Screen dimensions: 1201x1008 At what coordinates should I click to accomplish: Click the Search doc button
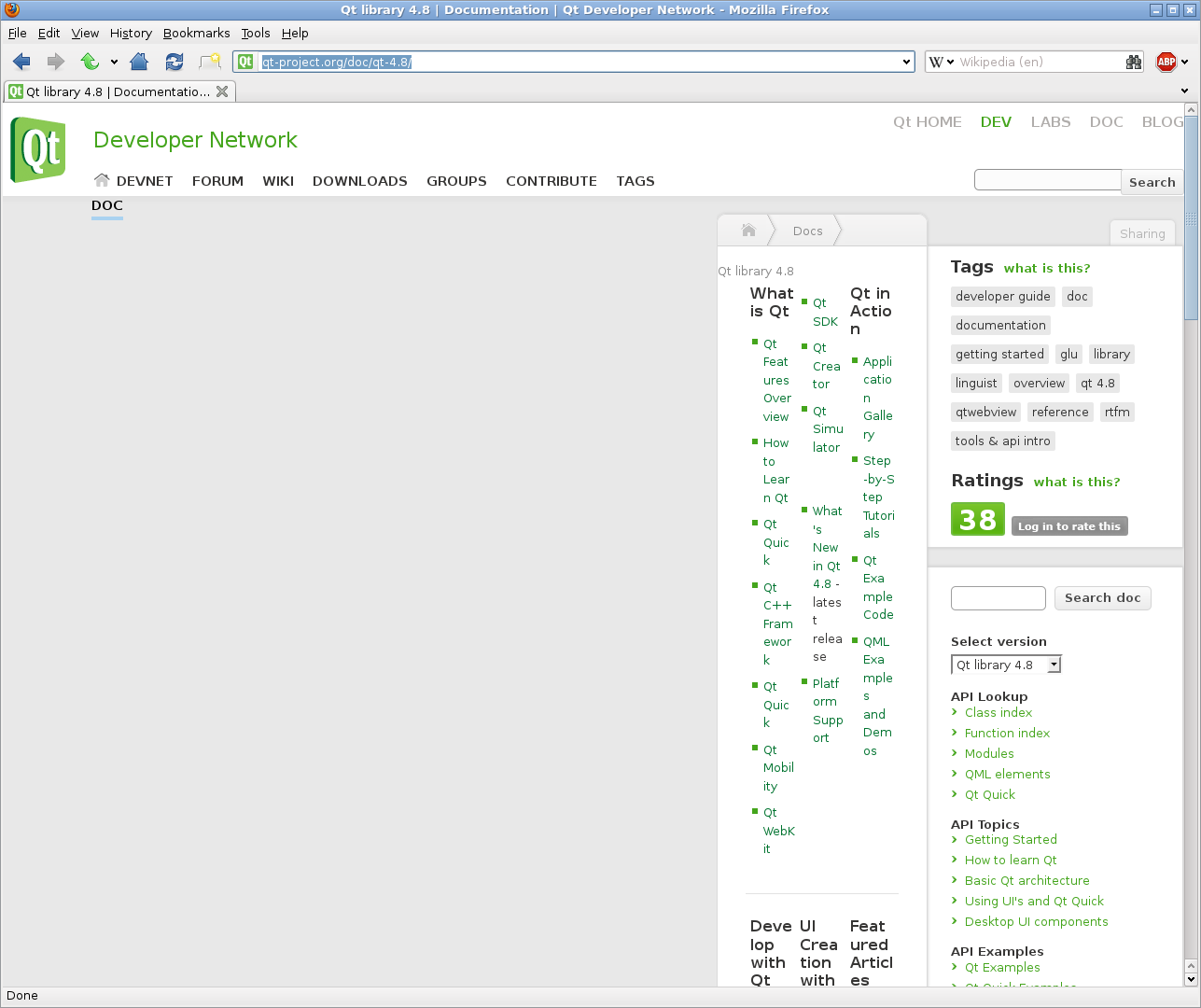point(1103,597)
